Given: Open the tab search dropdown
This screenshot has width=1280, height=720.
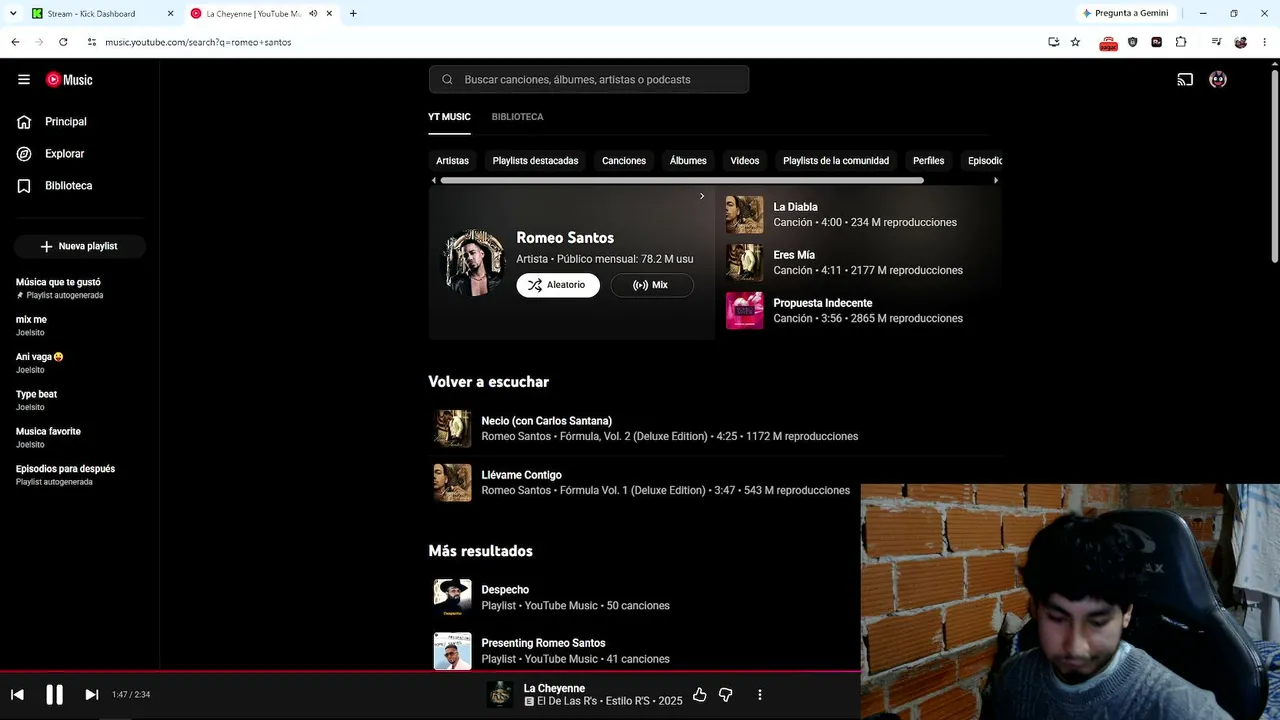Looking at the screenshot, I should point(13,14).
